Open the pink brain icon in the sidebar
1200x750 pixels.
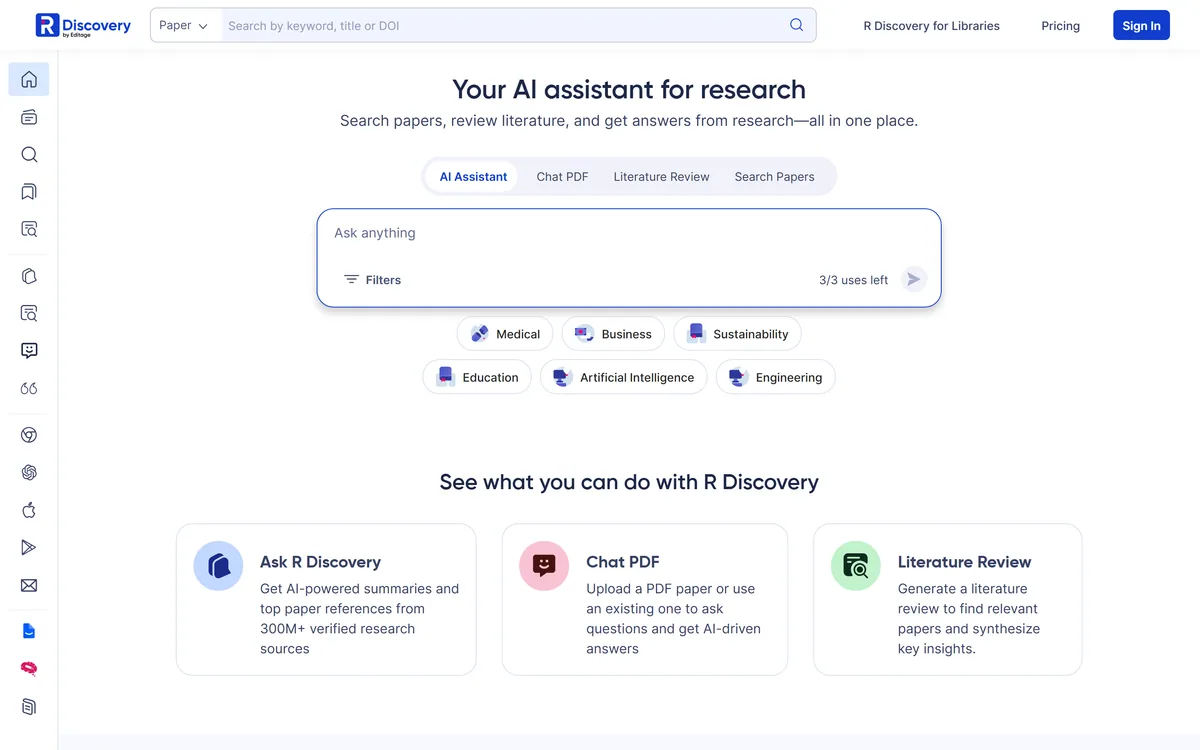point(29,669)
